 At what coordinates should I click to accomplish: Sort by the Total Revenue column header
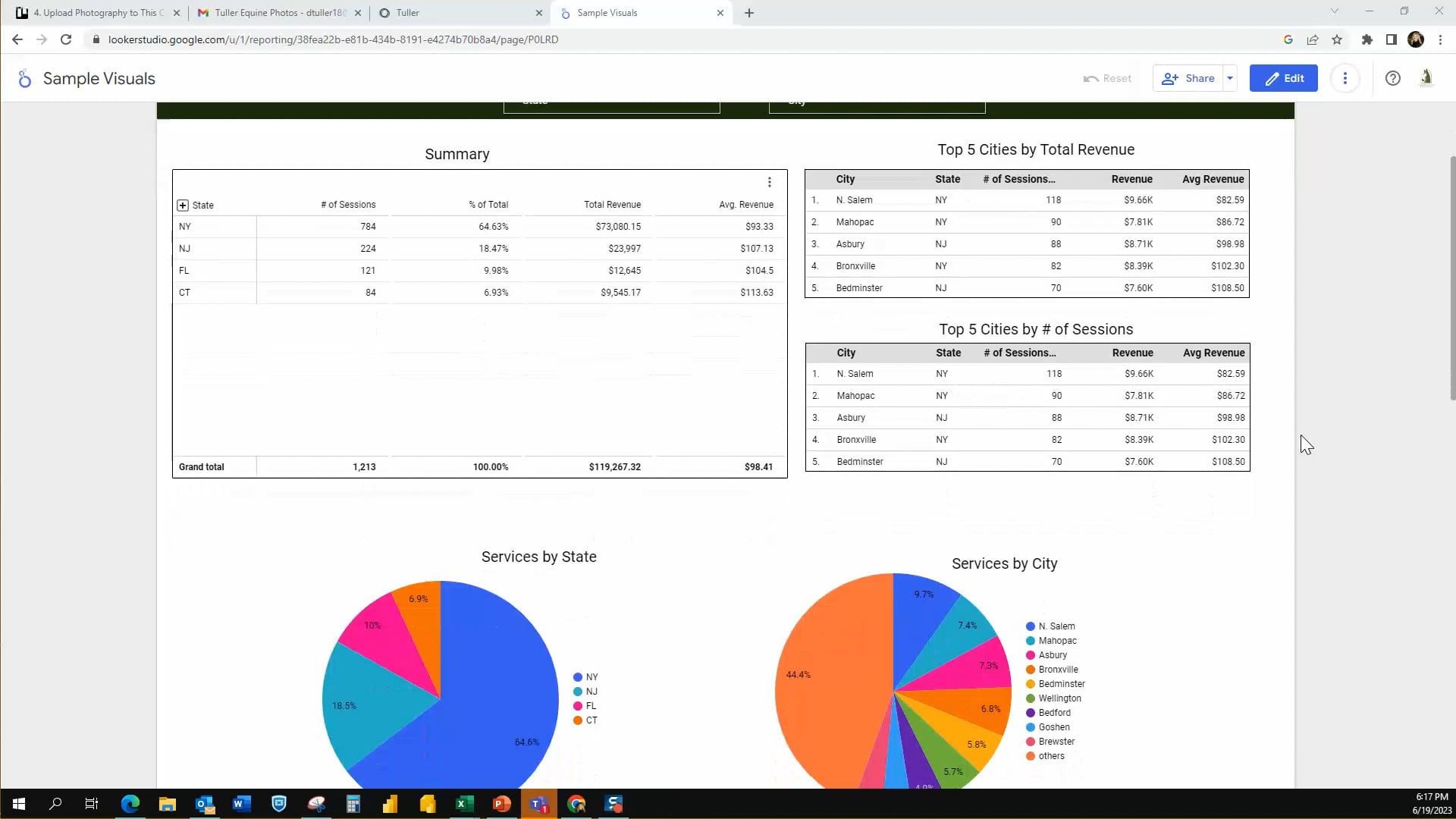click(x=612, y=205)
